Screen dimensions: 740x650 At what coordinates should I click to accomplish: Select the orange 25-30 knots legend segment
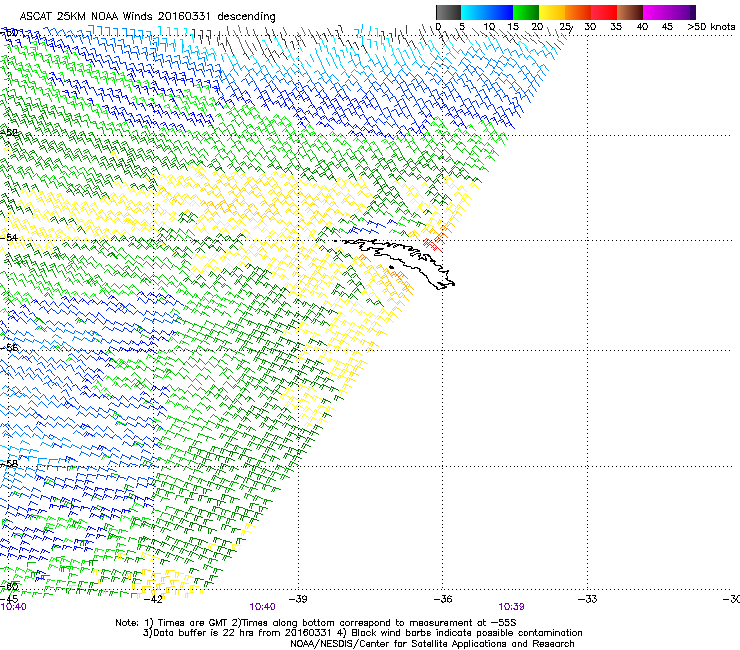(578, 12)
